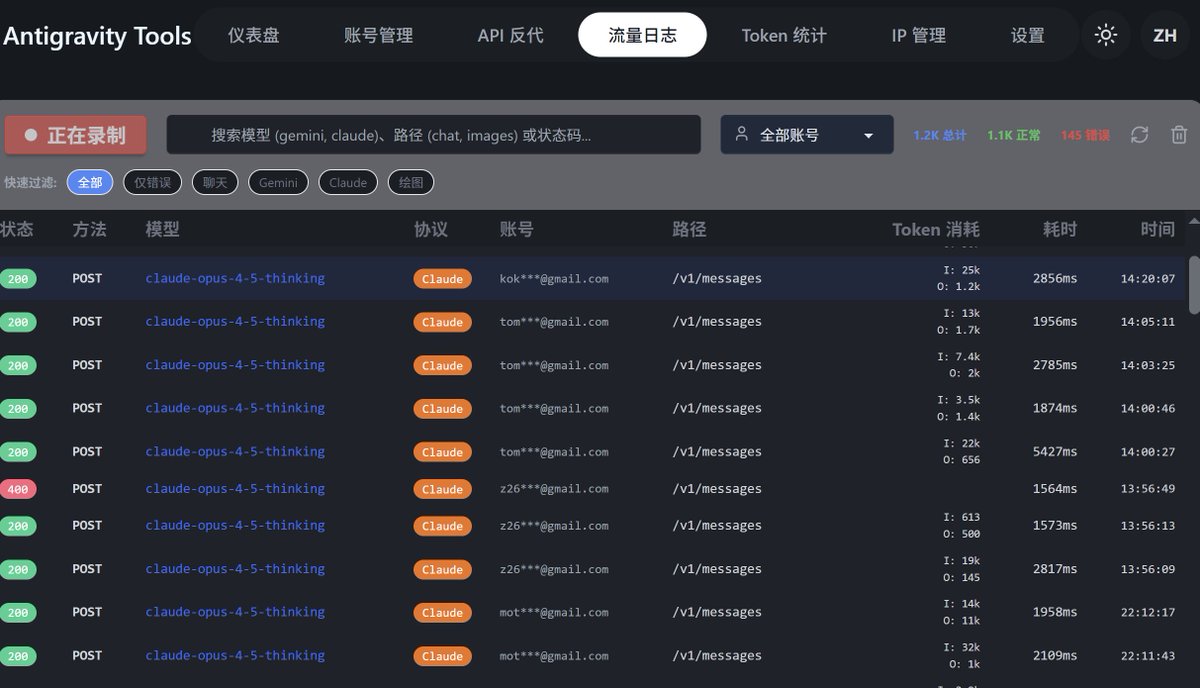Click the Token 消耗 column header
Viewport: 1200px width, 688px height.
[936, 229]
